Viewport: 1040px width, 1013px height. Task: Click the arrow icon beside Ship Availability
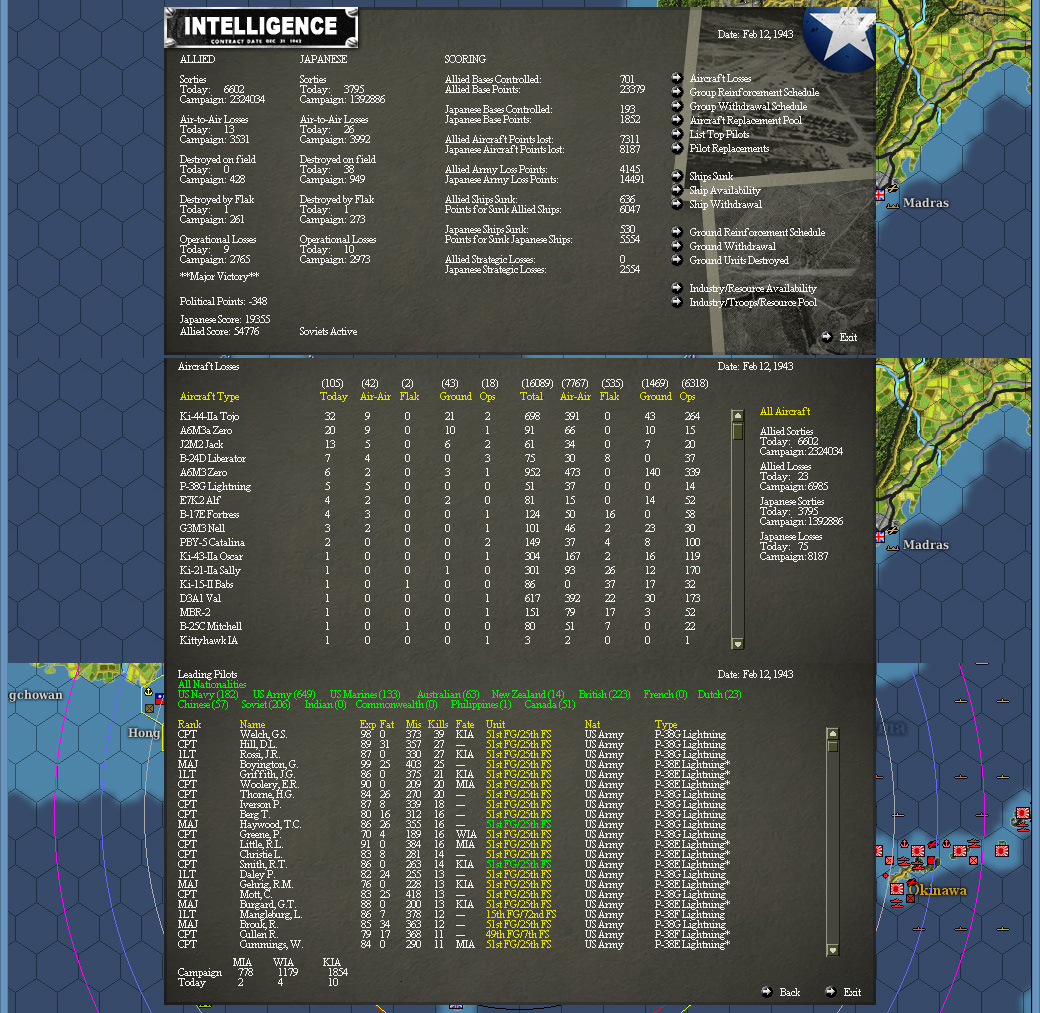coord(677,190)
